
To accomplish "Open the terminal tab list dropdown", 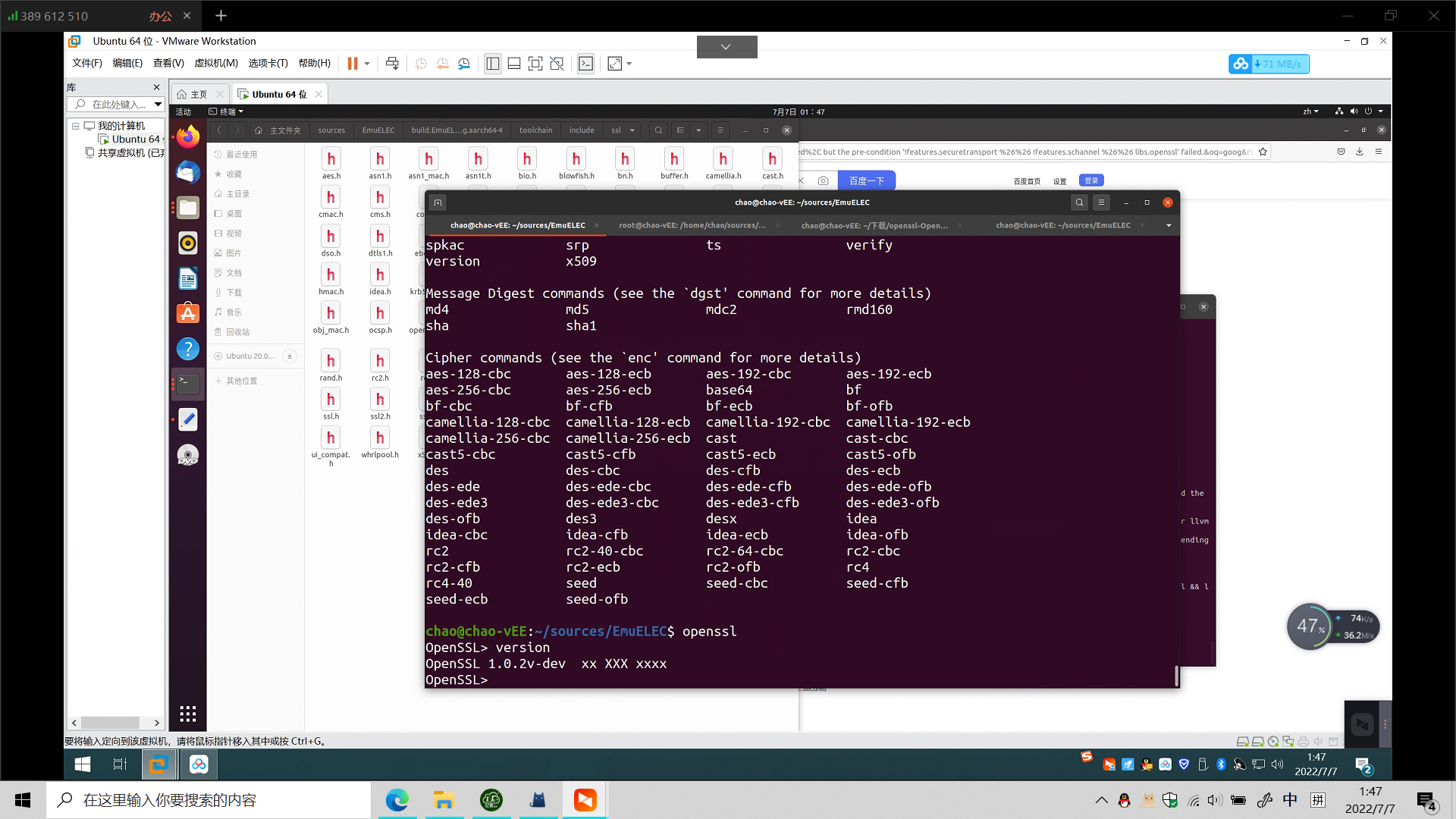I will (1168, 225).
